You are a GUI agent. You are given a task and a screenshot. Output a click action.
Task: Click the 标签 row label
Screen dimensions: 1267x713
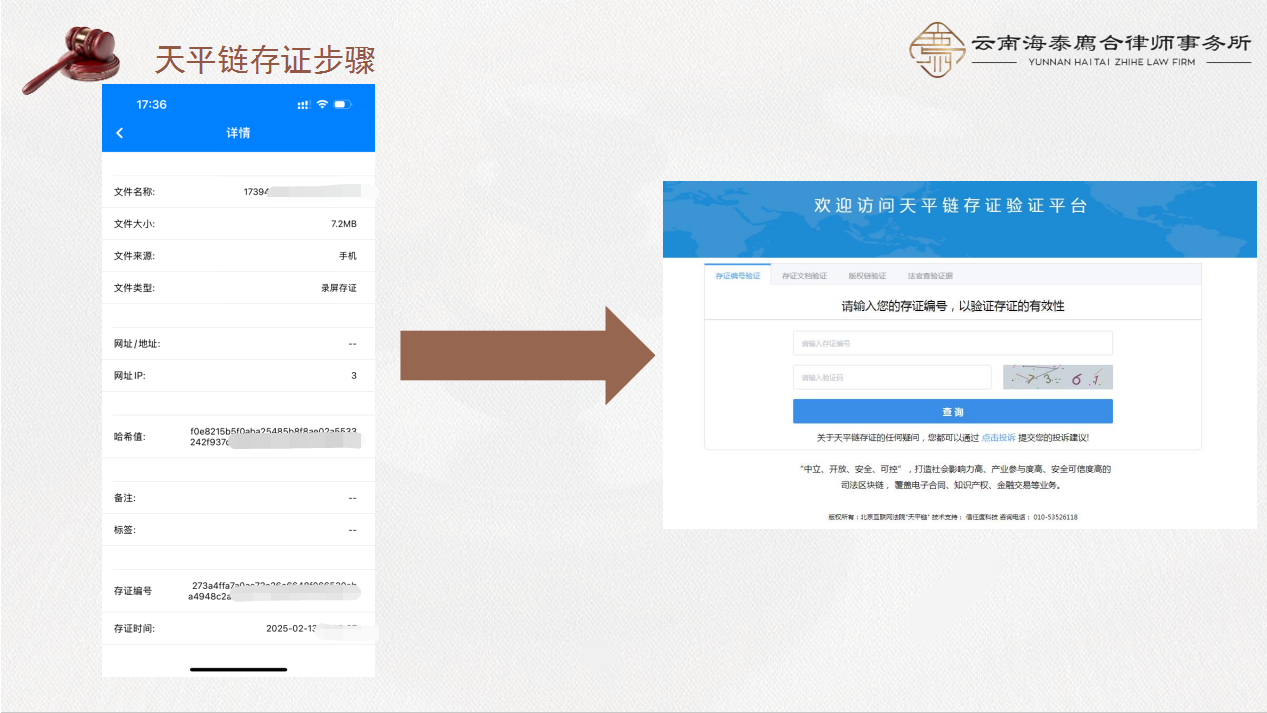point(124,529)
